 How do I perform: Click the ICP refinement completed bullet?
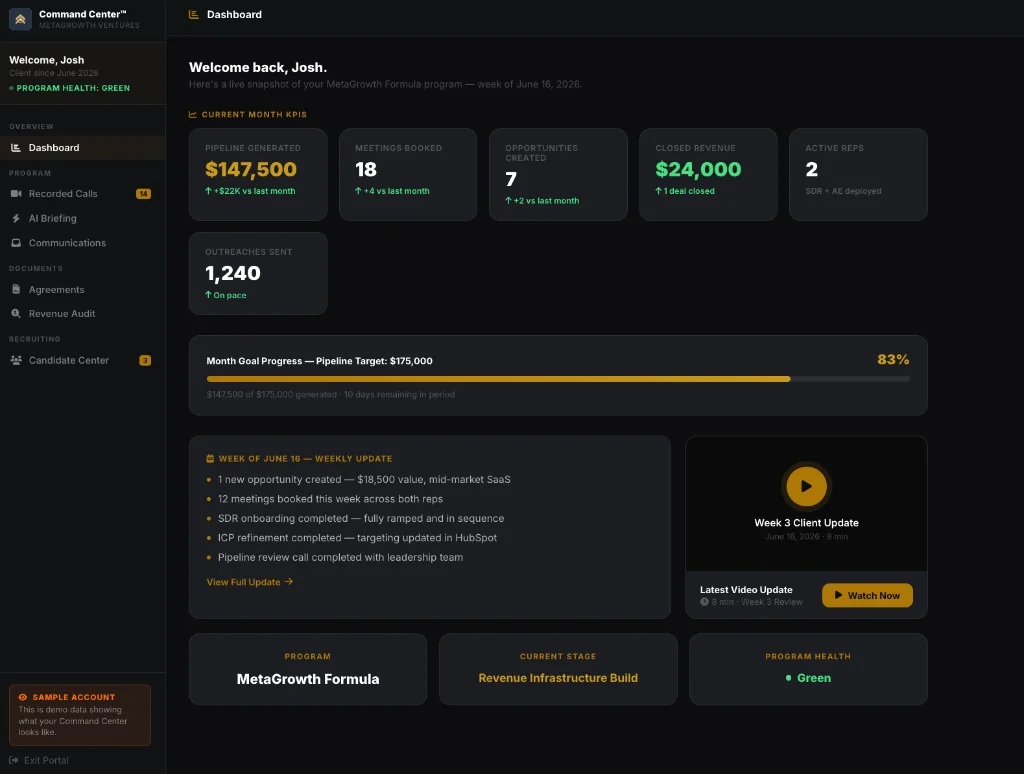357,538
